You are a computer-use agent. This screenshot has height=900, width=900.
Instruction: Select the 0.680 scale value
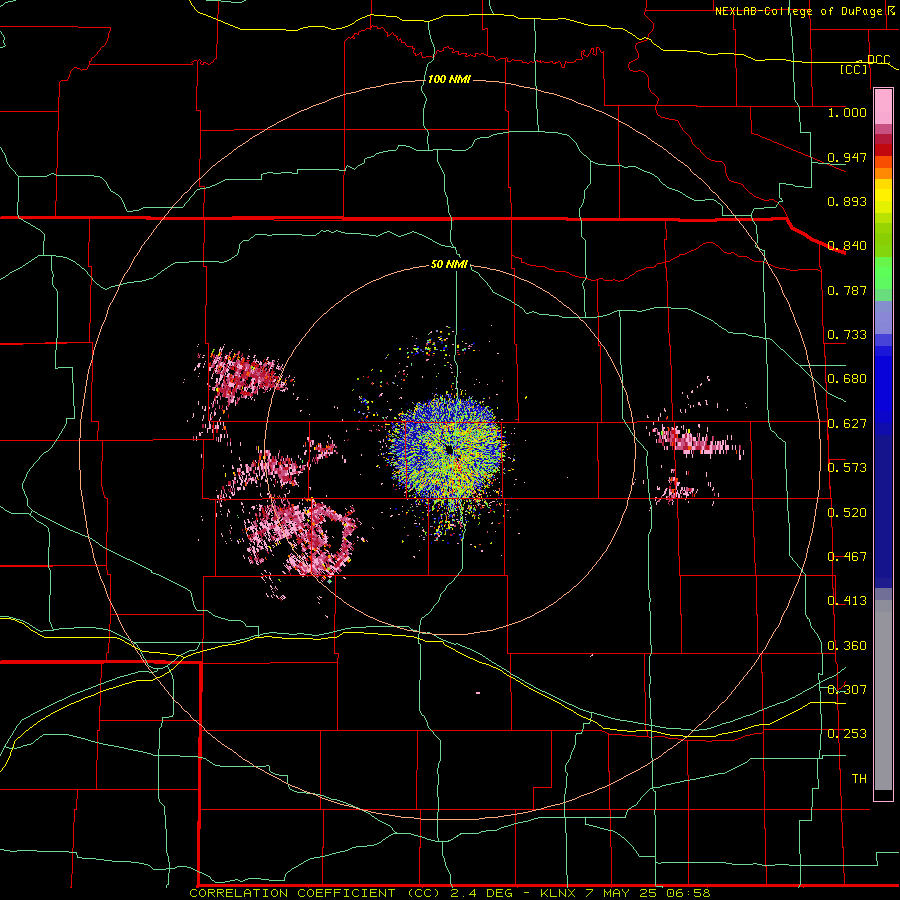[x=847, y=379]
